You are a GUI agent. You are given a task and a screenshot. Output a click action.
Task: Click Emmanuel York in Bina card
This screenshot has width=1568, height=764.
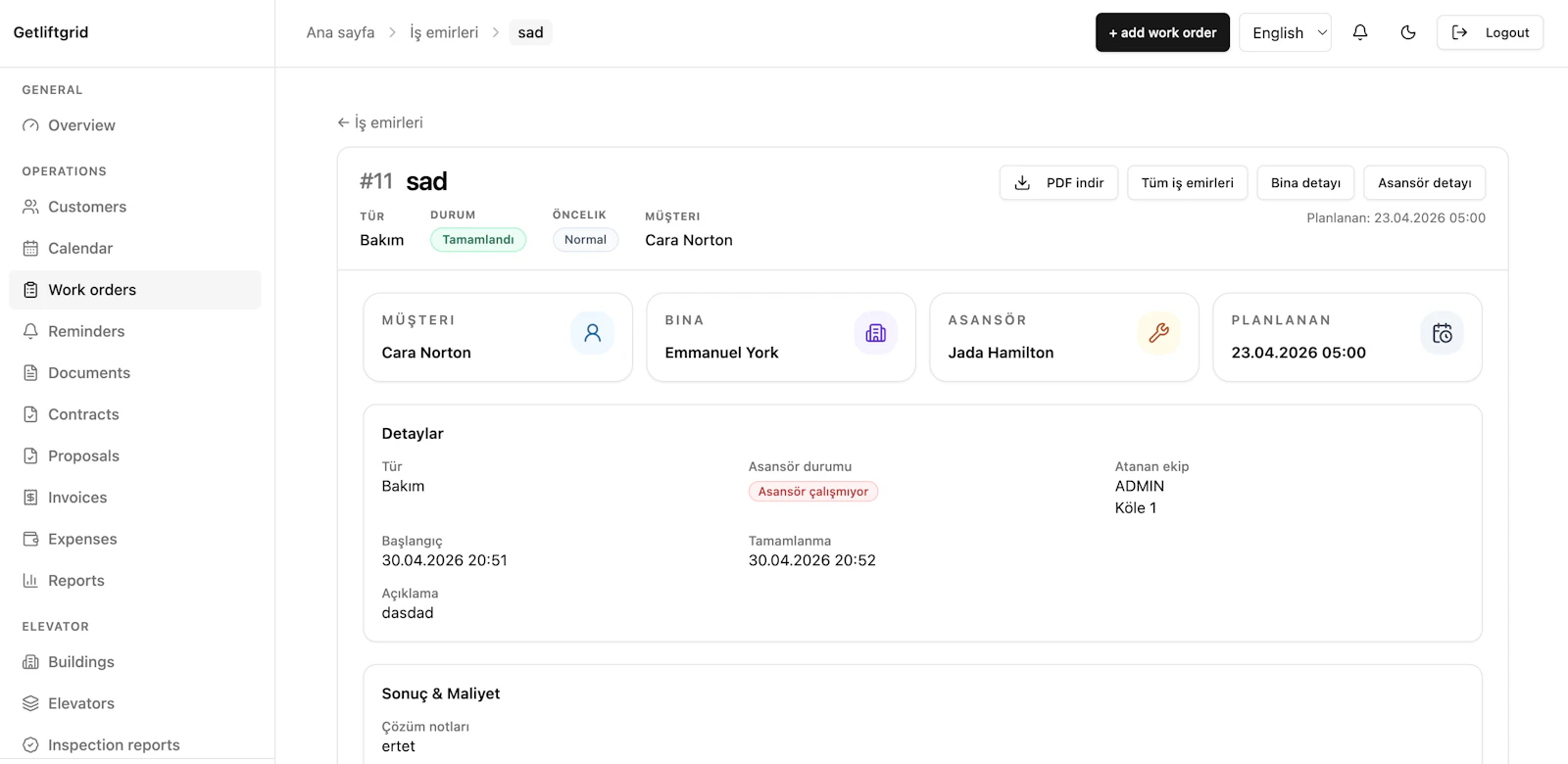pos(721,353)
